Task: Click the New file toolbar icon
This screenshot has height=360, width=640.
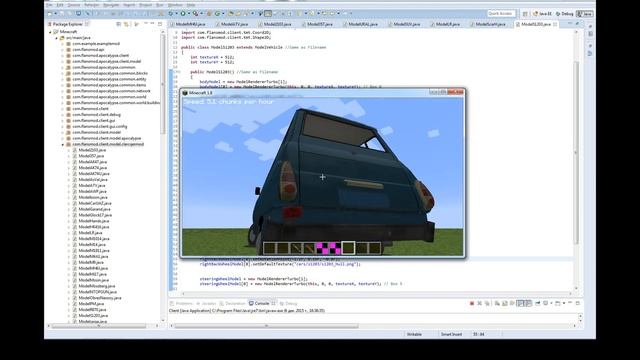Action: point(50,13)
